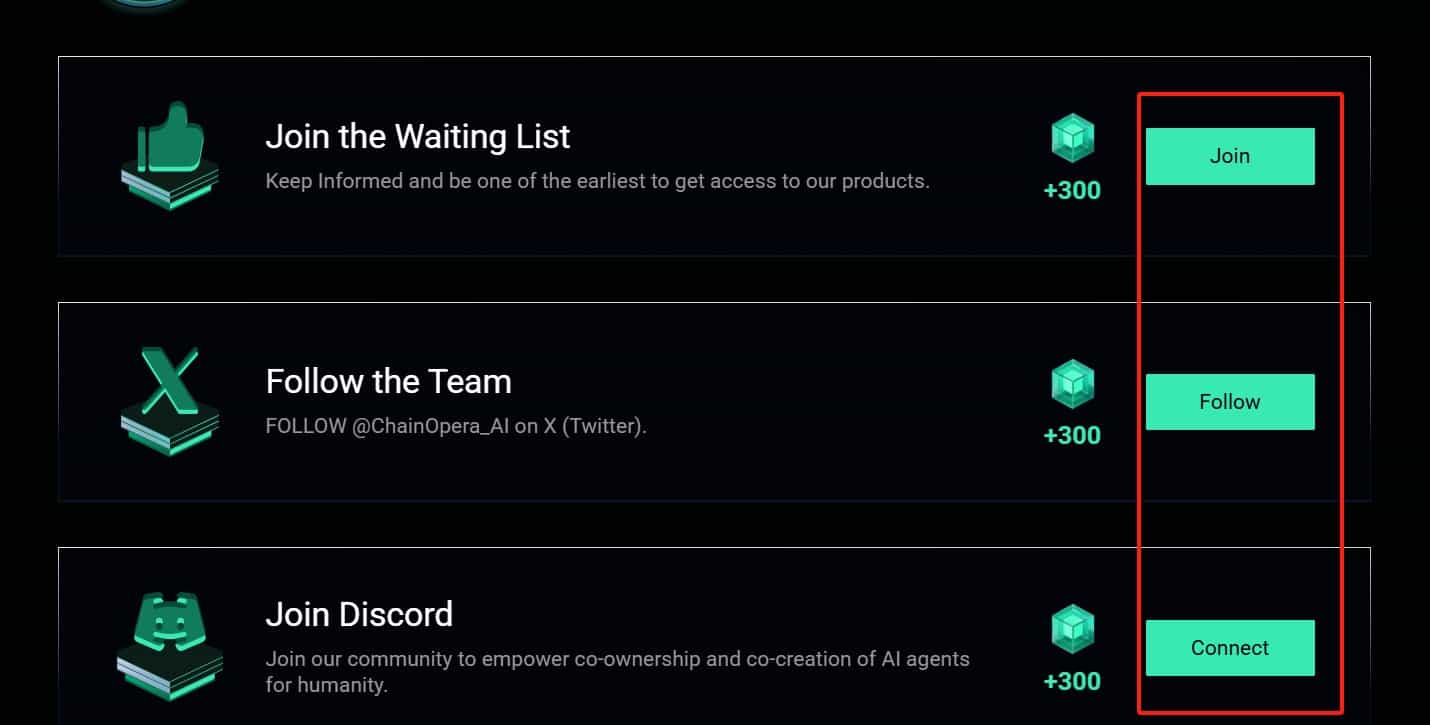Click the +300 points in the waiting list row

[x=1072, y=190]
